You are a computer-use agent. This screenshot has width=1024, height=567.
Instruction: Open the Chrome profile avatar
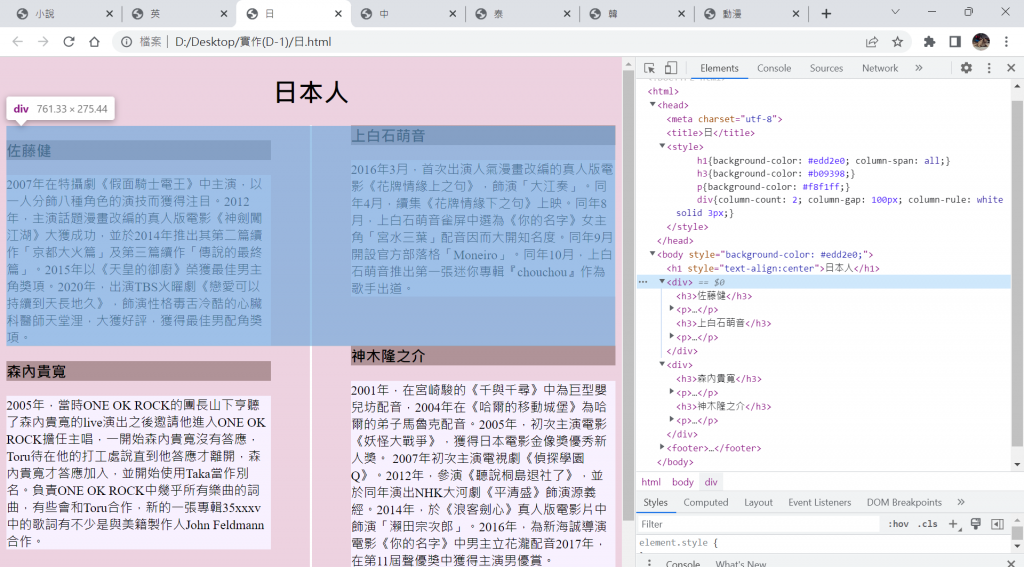click(981, 42)
